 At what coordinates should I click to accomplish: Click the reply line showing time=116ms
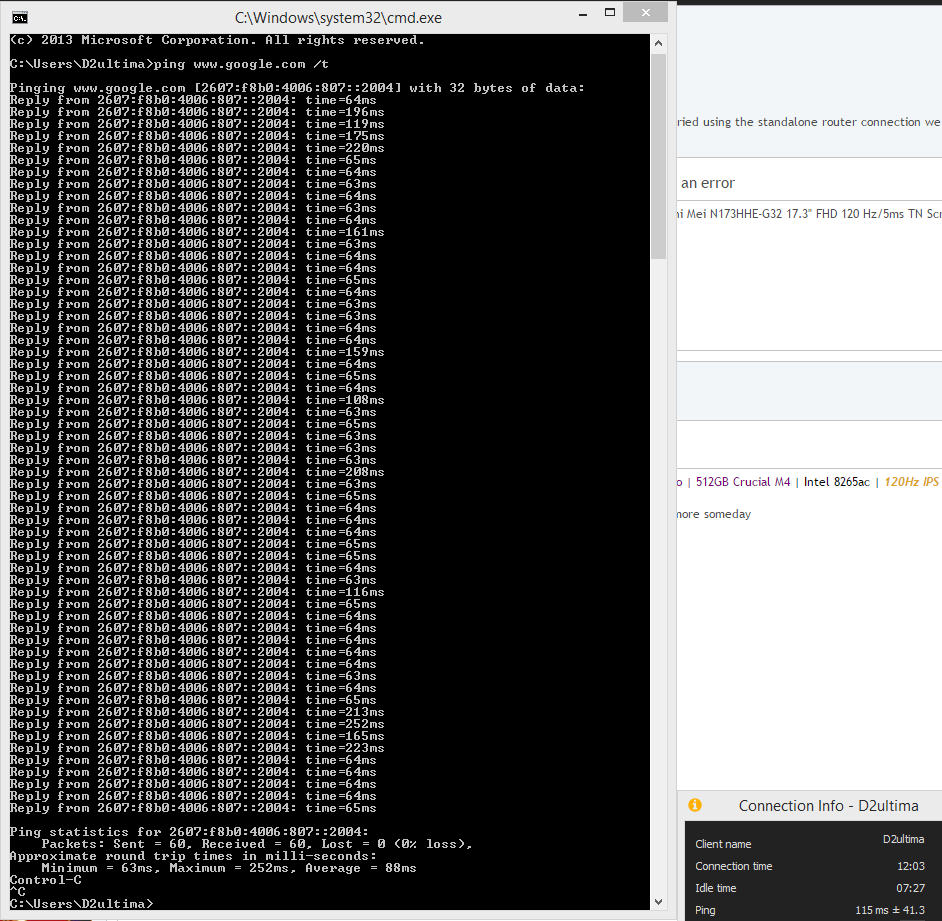pos(197,592)
